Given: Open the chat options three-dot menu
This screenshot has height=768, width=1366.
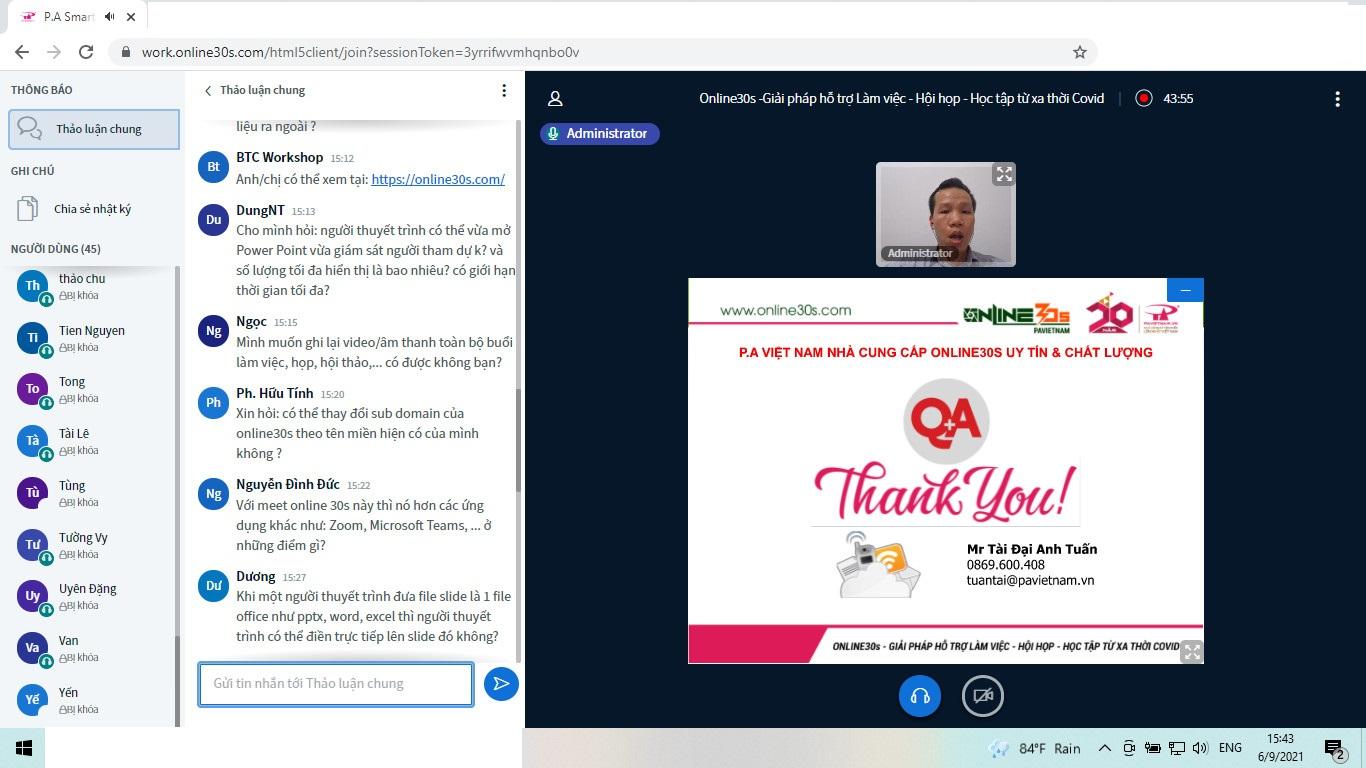Looking at the screenshot, I should (504, 90).
